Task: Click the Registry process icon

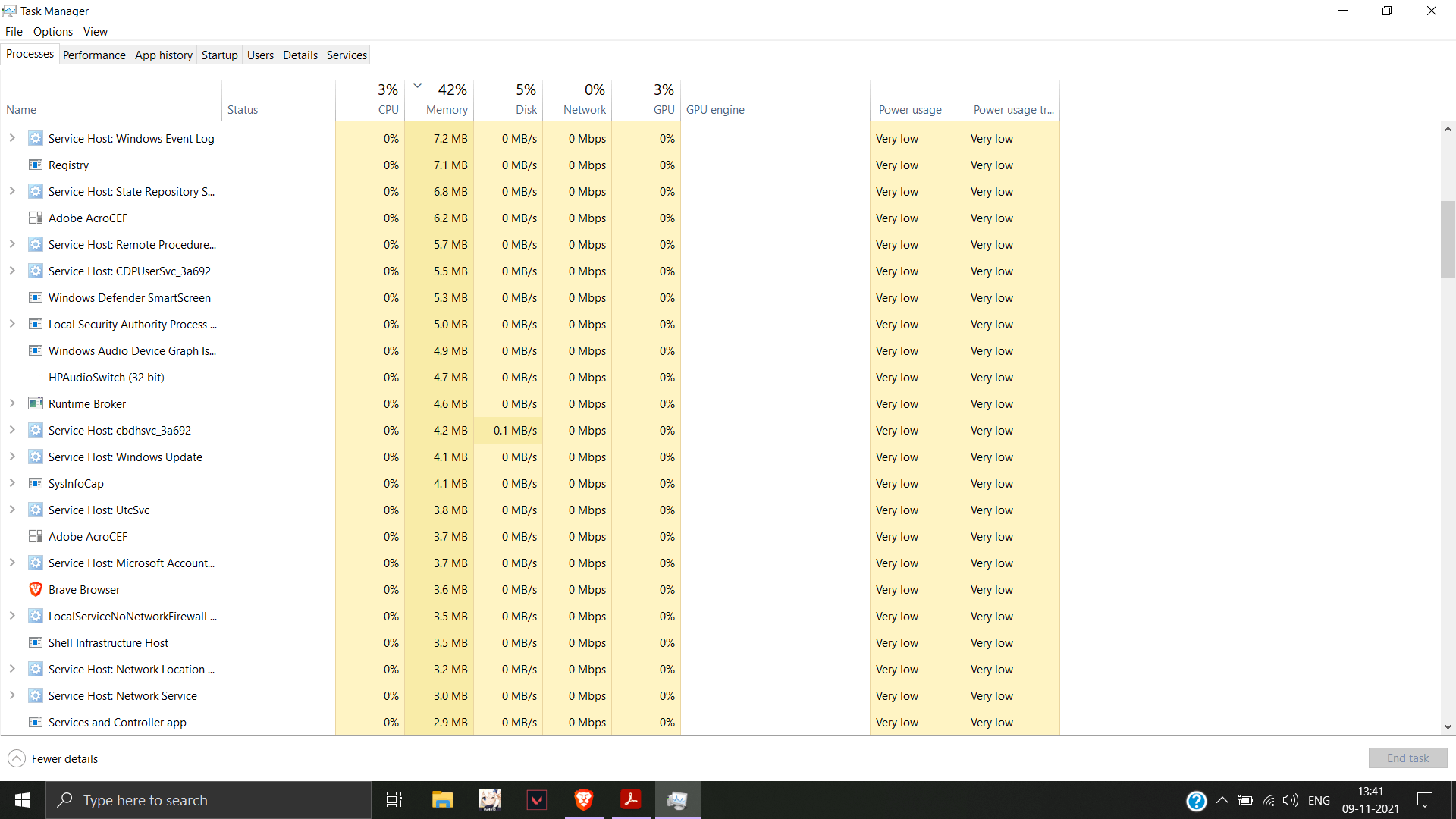Action: (x=35, y=165)
